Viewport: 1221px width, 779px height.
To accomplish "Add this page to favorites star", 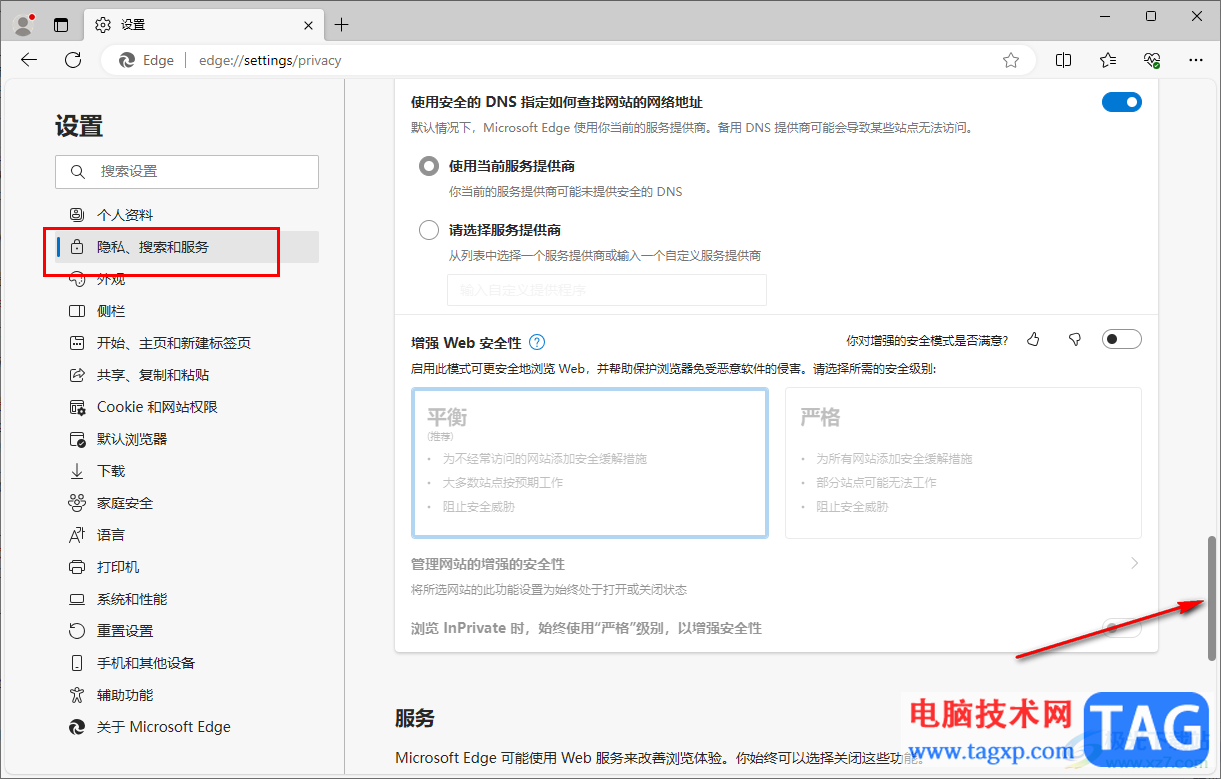I will click(x=1011, y=60).
